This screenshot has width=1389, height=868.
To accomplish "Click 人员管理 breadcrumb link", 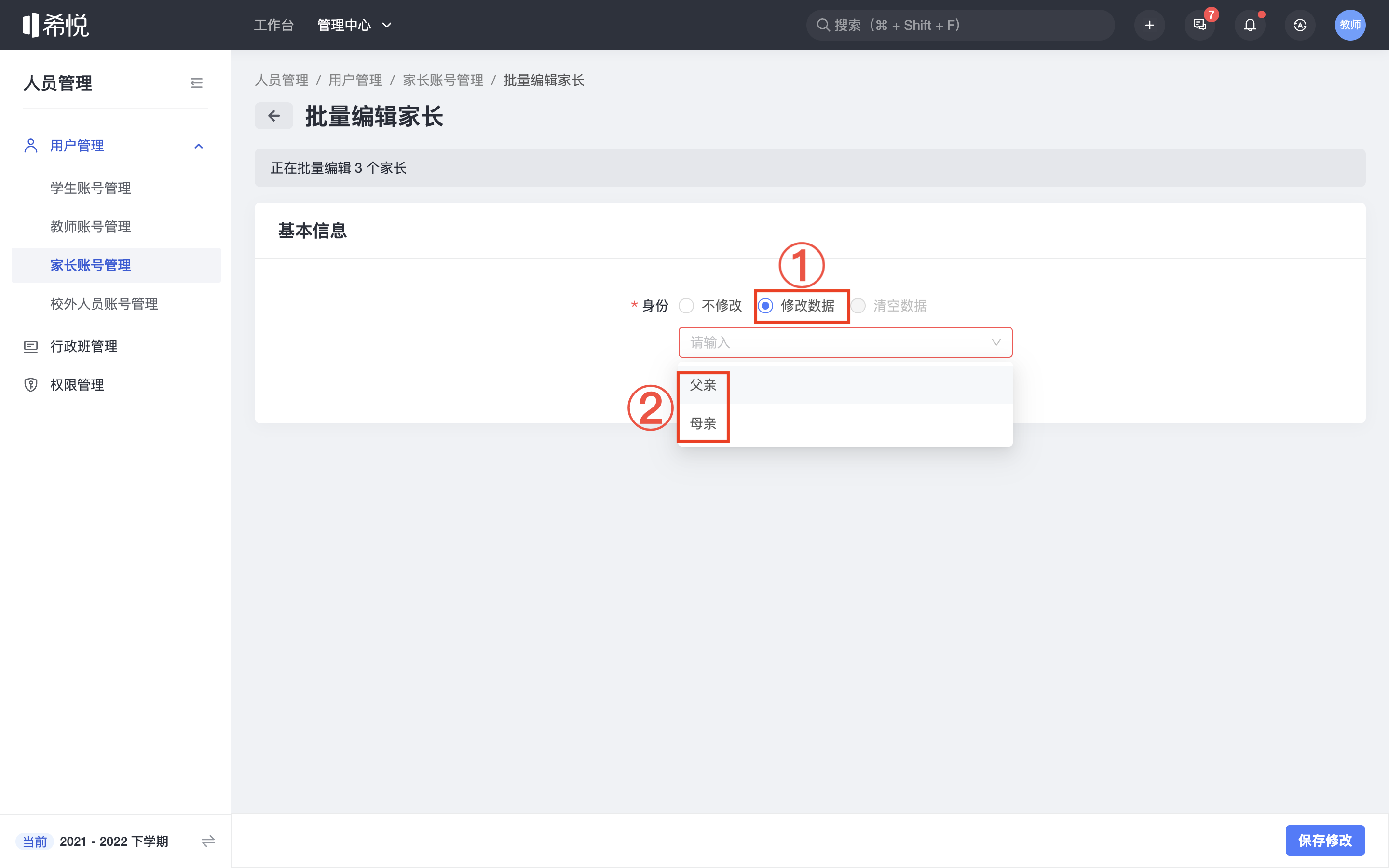I will (281, 81).
